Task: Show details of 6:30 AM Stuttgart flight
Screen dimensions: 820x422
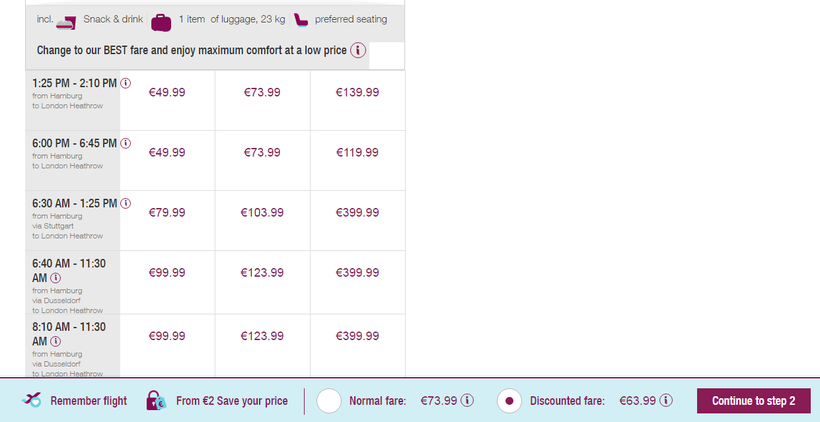Action: coord(125,203)
